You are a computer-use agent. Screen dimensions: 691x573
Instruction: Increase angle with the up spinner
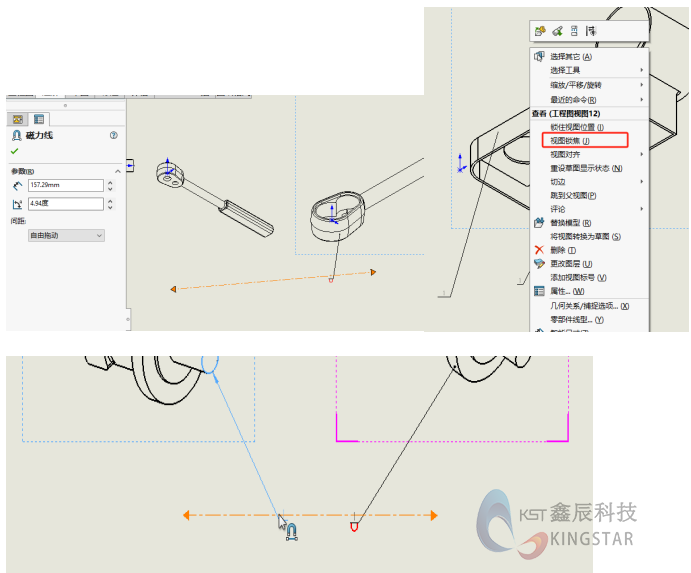click(x=110, y=201)
